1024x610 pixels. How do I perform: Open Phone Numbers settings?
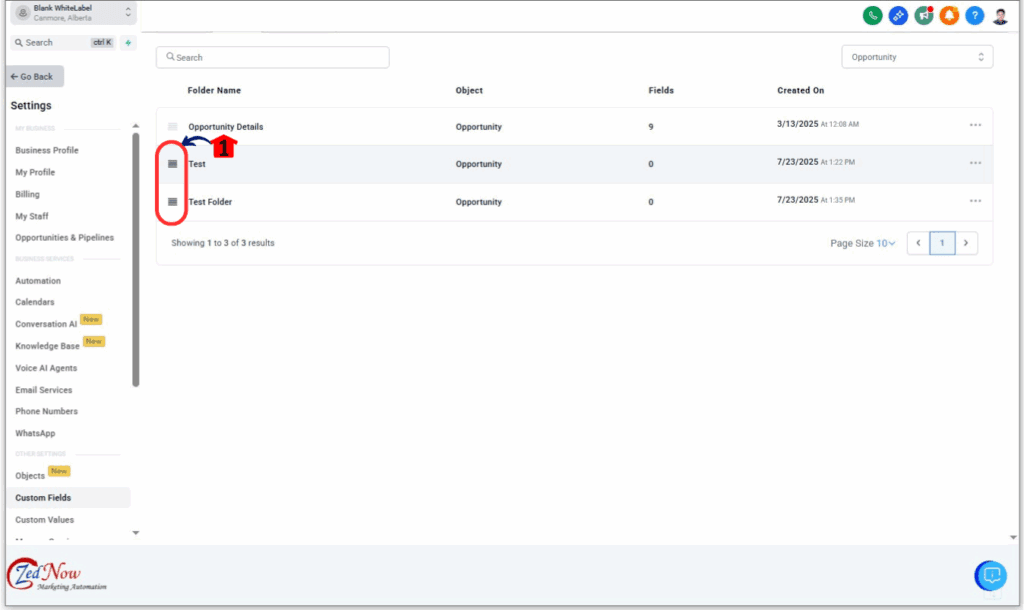[46, 411]
